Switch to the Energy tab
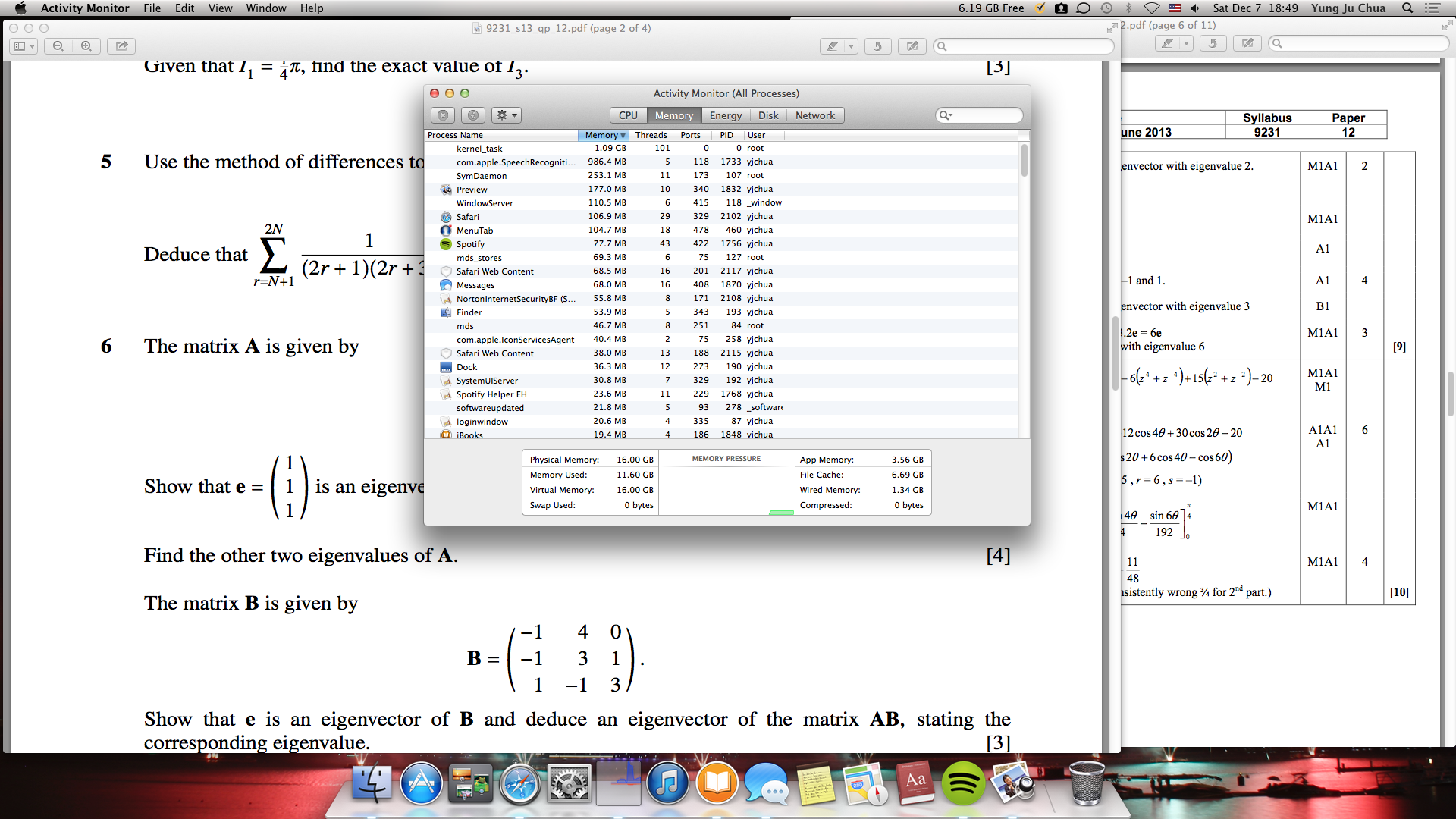This screenshot has width=1456, height=819. [x=725, y=115]
